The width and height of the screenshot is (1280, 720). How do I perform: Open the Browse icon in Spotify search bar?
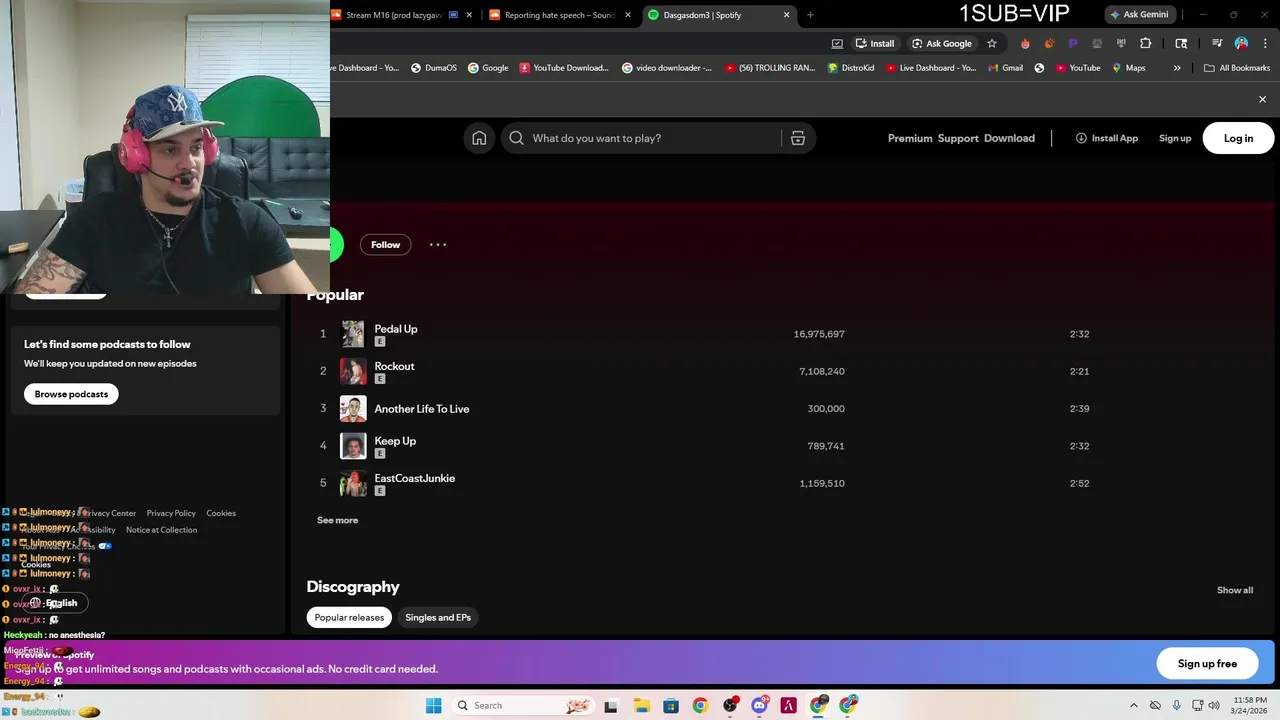(797, 138)
